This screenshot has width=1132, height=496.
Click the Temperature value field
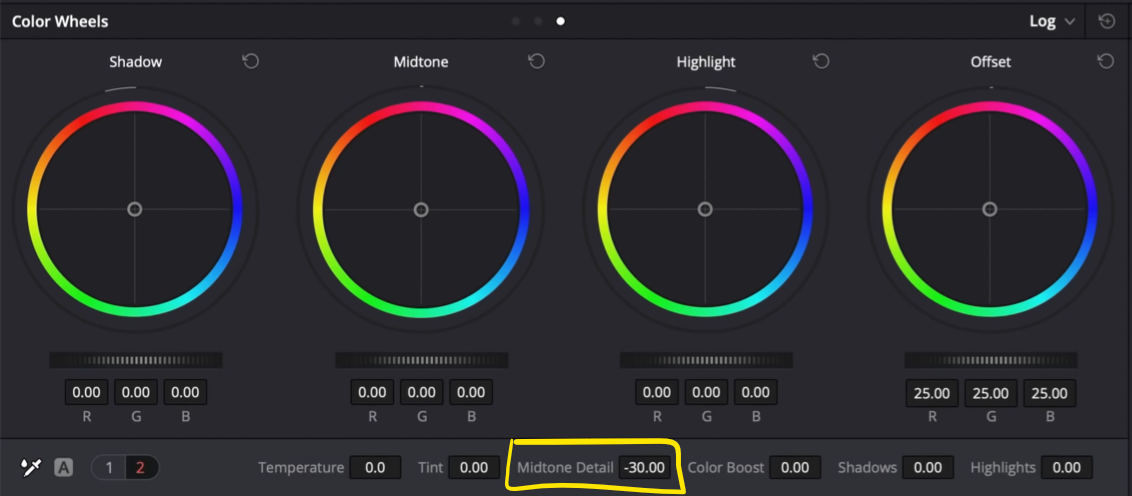(375, 467)
